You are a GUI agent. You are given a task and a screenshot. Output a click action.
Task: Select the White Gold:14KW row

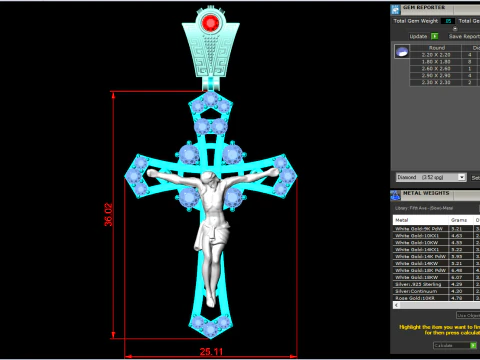[437, 263]
